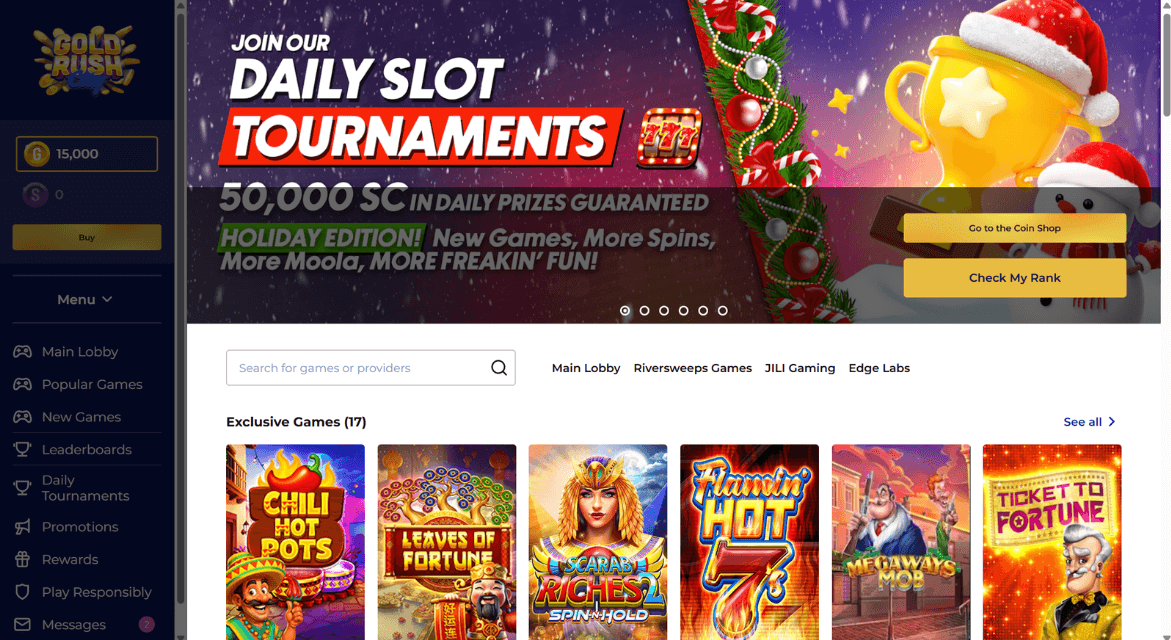Click the Promotions megaphone icon
The height and width of the screenshot is (640, 1171).
[x=22, y=526]
